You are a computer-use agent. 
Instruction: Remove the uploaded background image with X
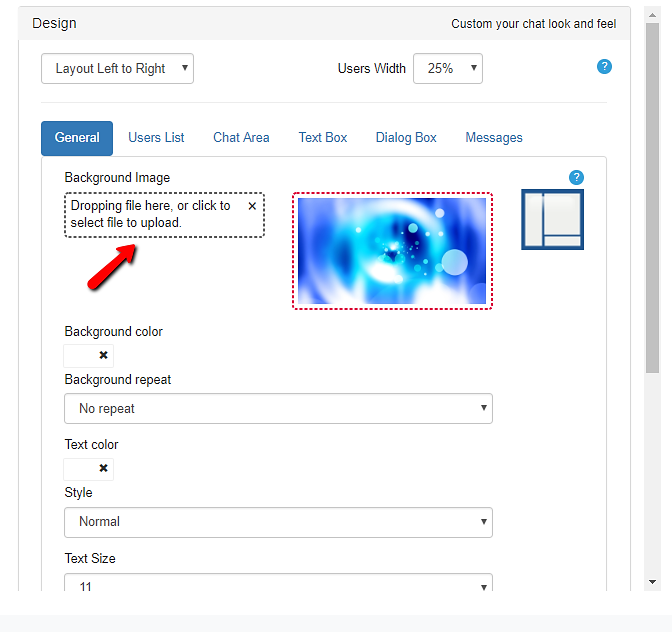click(252, 206)
